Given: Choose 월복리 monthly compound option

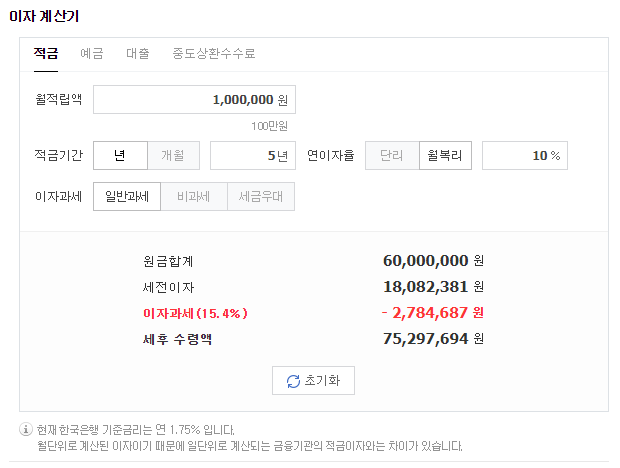Looking at the screenshot, I should click(445, 155).
